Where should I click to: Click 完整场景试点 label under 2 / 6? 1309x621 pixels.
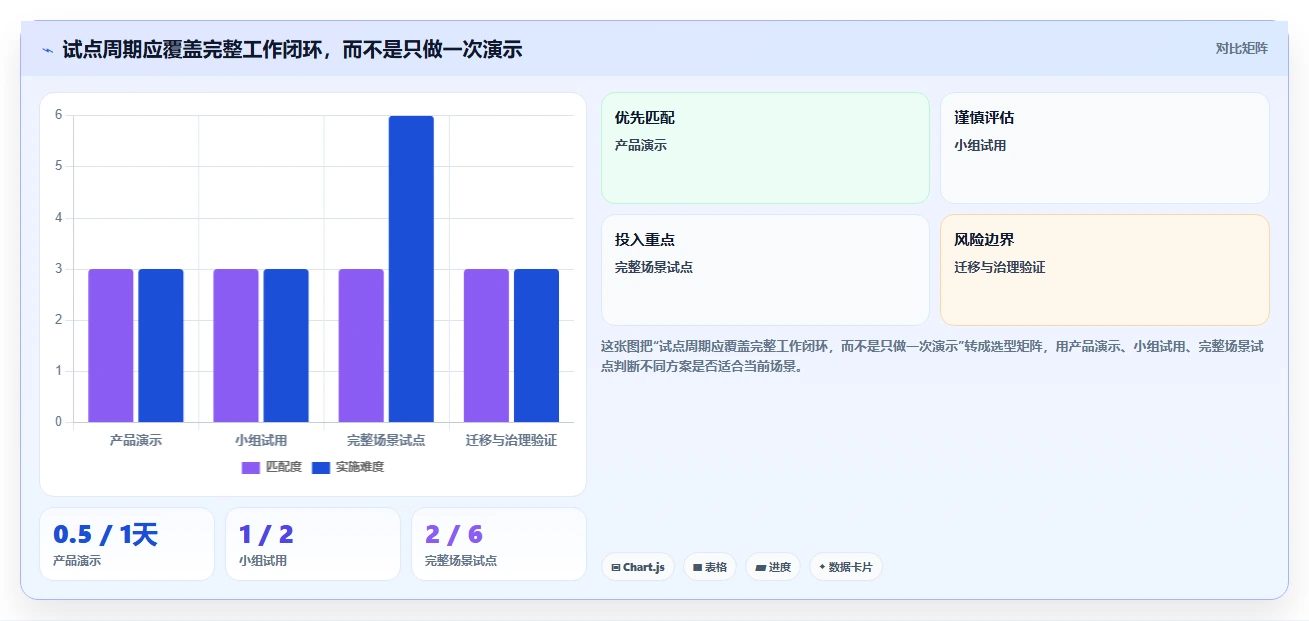coord(461,561)
